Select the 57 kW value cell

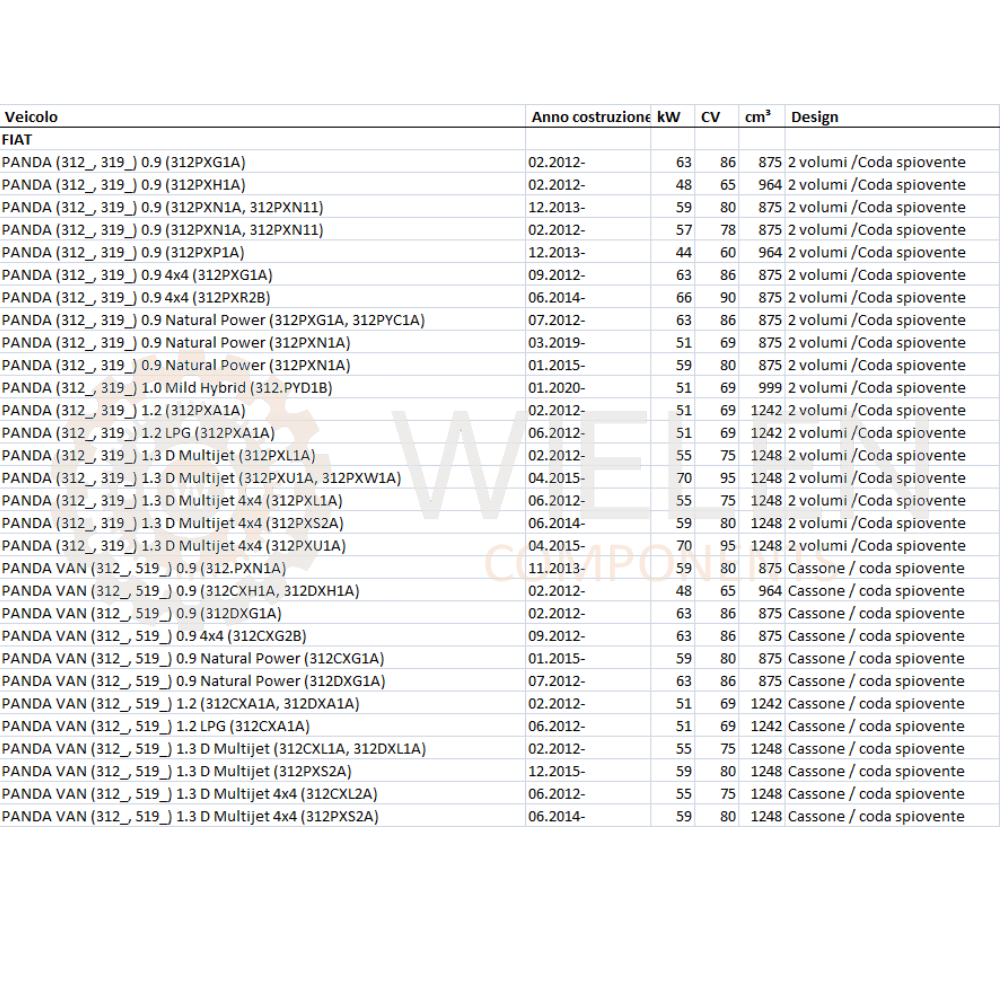tap(673, 230)
